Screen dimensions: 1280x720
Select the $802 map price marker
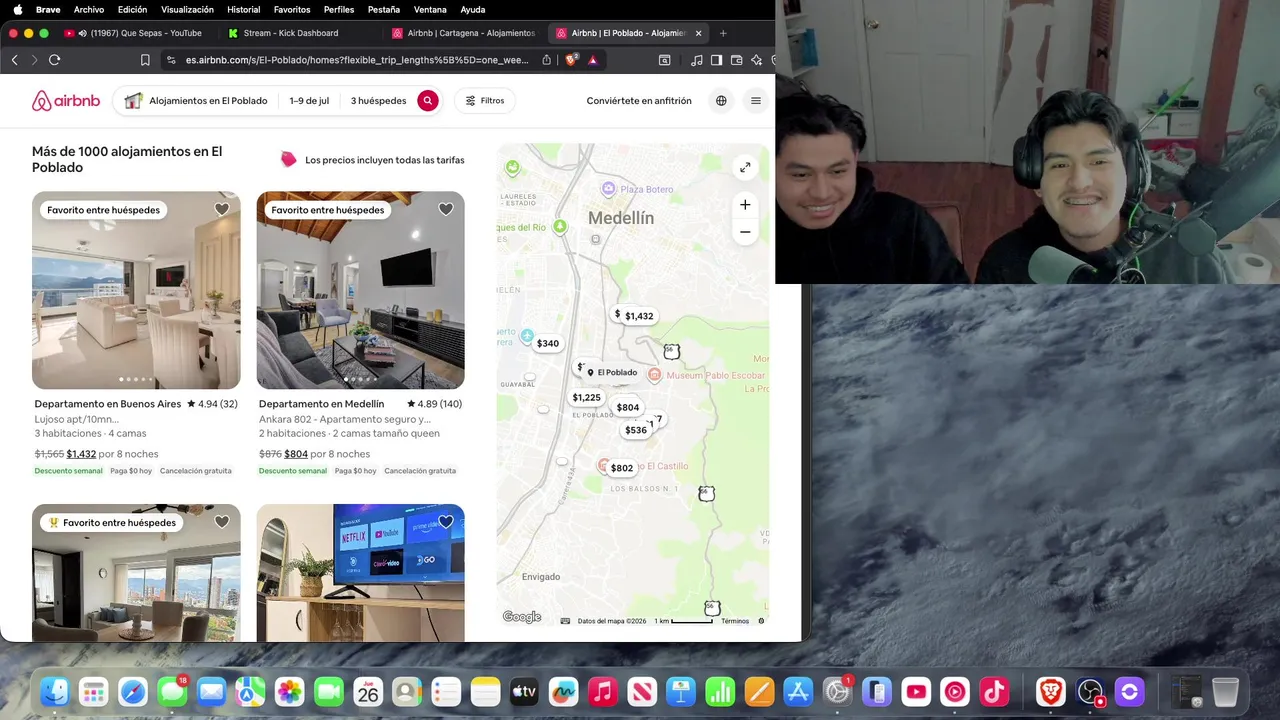coord(621,468)
